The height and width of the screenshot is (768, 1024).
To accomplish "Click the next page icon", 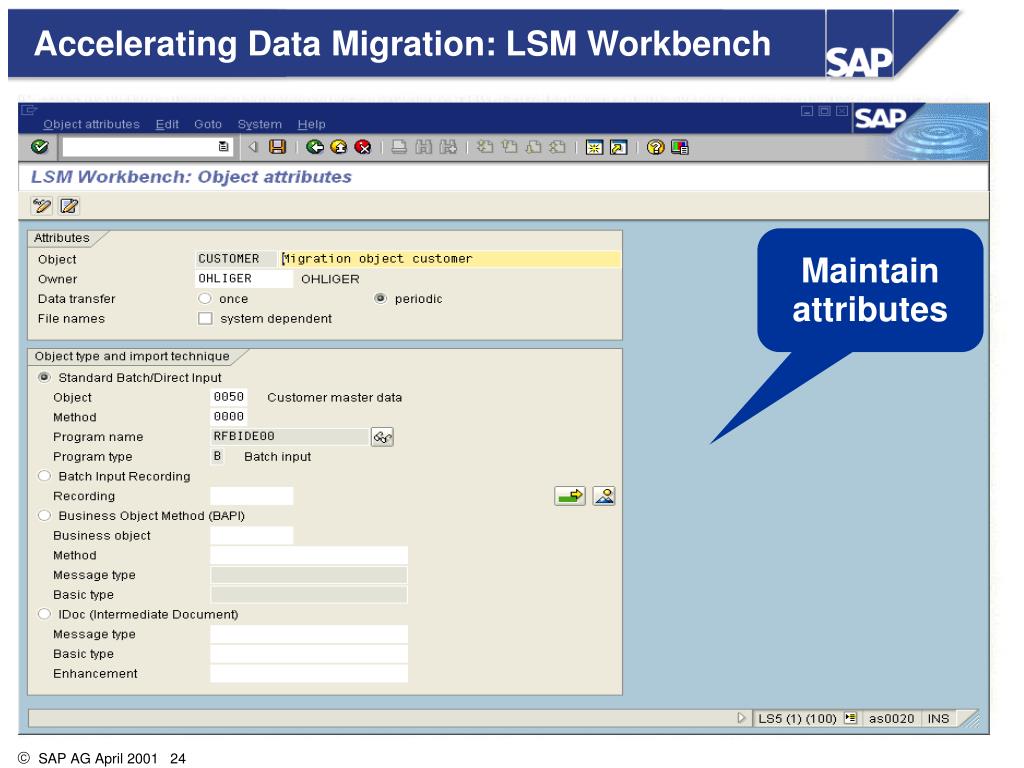I will [x=533, y=147].
